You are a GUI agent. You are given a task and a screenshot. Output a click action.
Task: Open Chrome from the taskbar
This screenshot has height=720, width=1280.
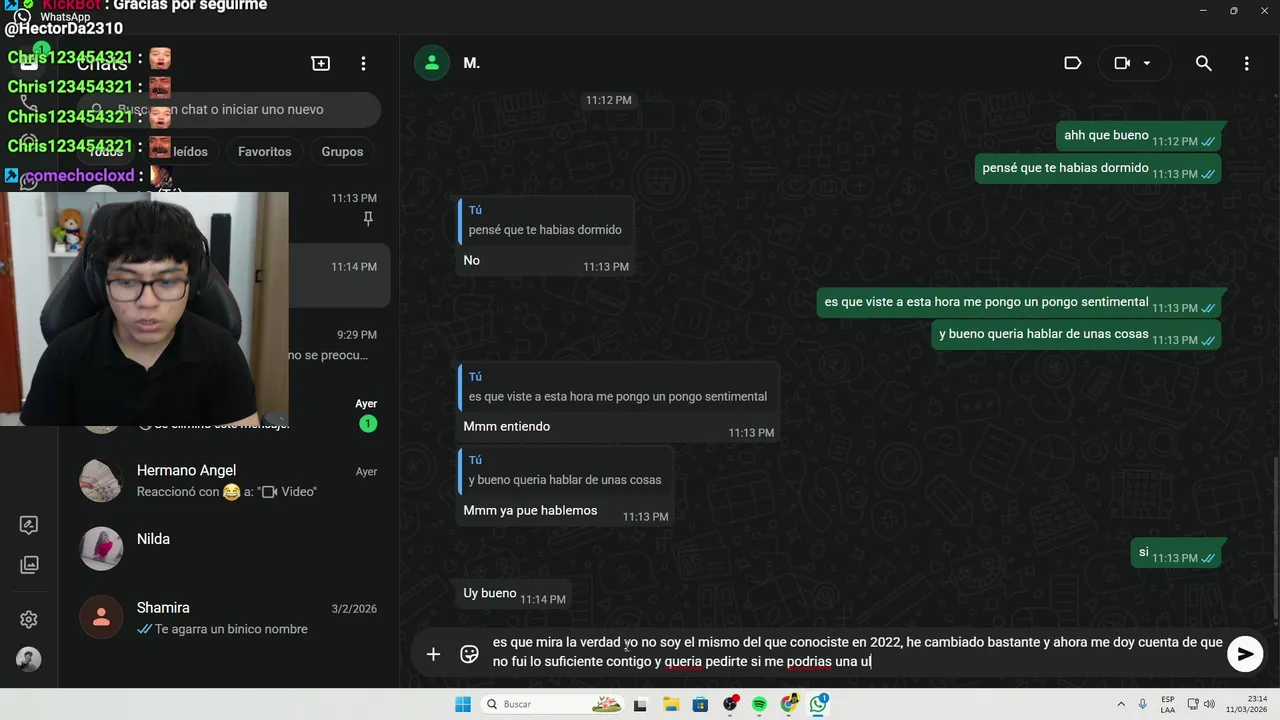click(789, 704)
